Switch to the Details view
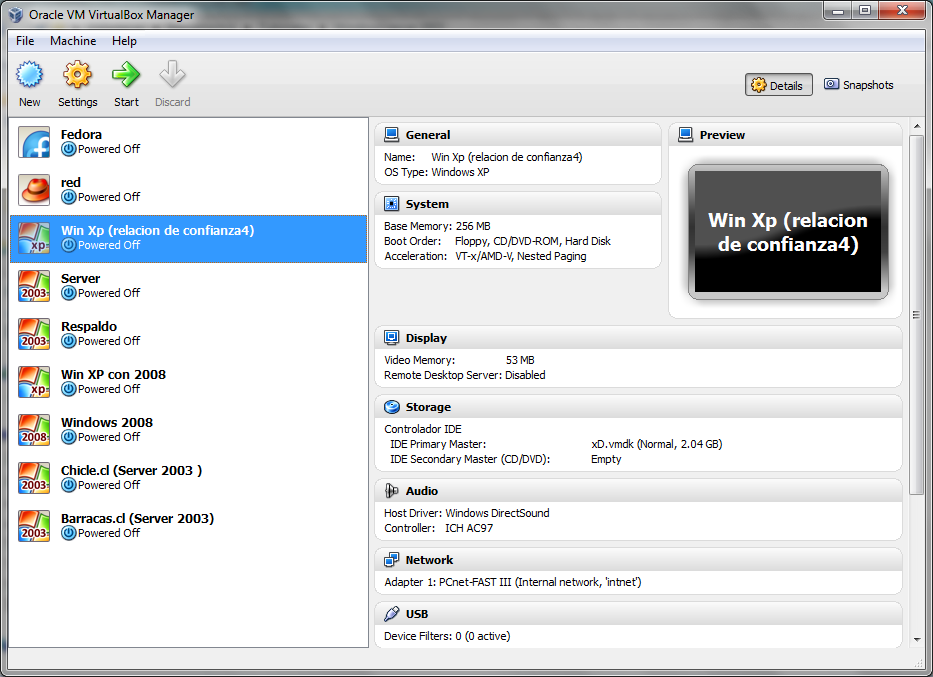 [778, 85]
